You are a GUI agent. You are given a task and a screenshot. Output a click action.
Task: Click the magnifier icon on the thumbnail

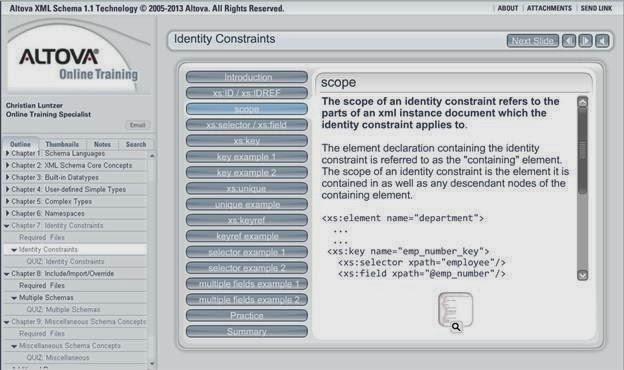point(456,327)
